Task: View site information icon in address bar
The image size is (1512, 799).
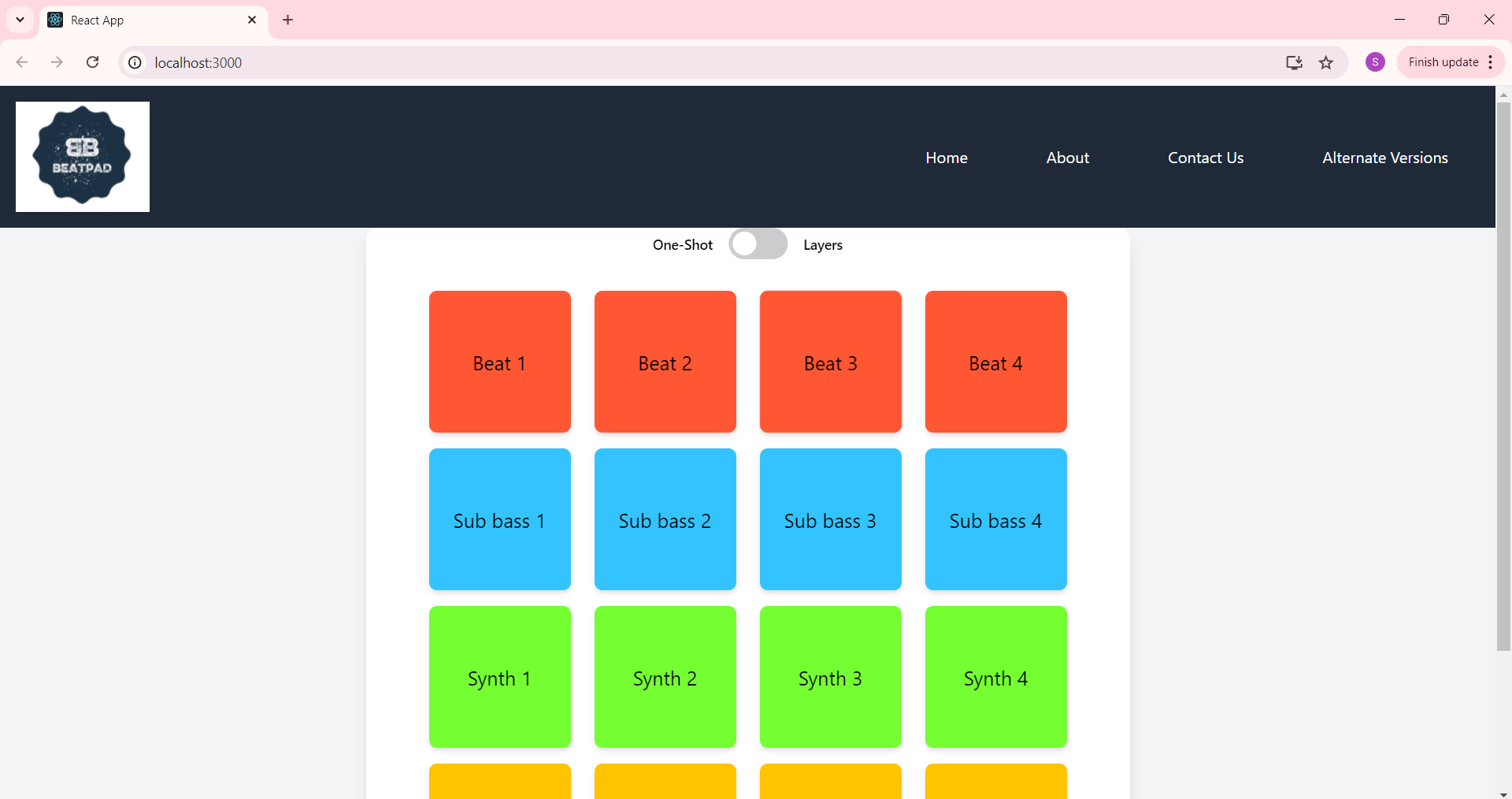Action: pos(135,62)
